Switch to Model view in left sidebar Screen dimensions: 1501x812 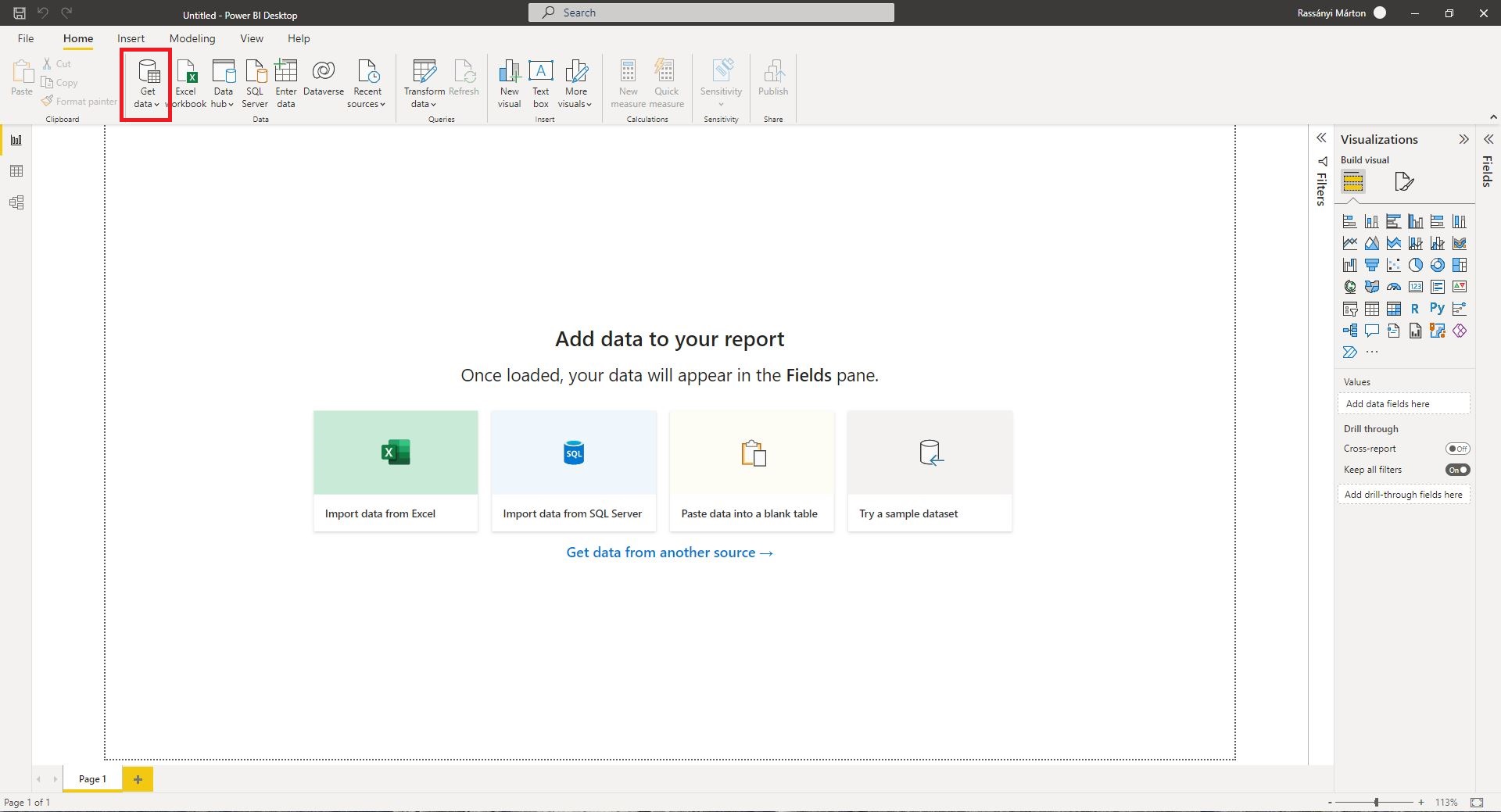[x=16, y=202]
